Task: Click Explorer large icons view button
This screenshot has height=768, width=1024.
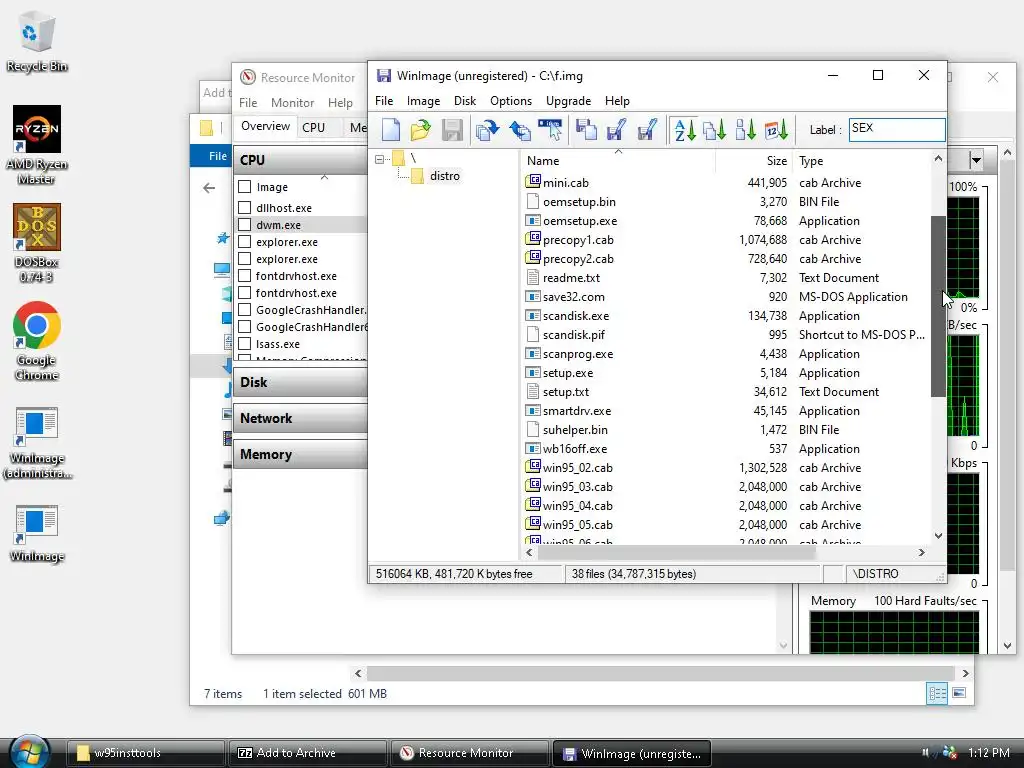Action: (959, 693)
